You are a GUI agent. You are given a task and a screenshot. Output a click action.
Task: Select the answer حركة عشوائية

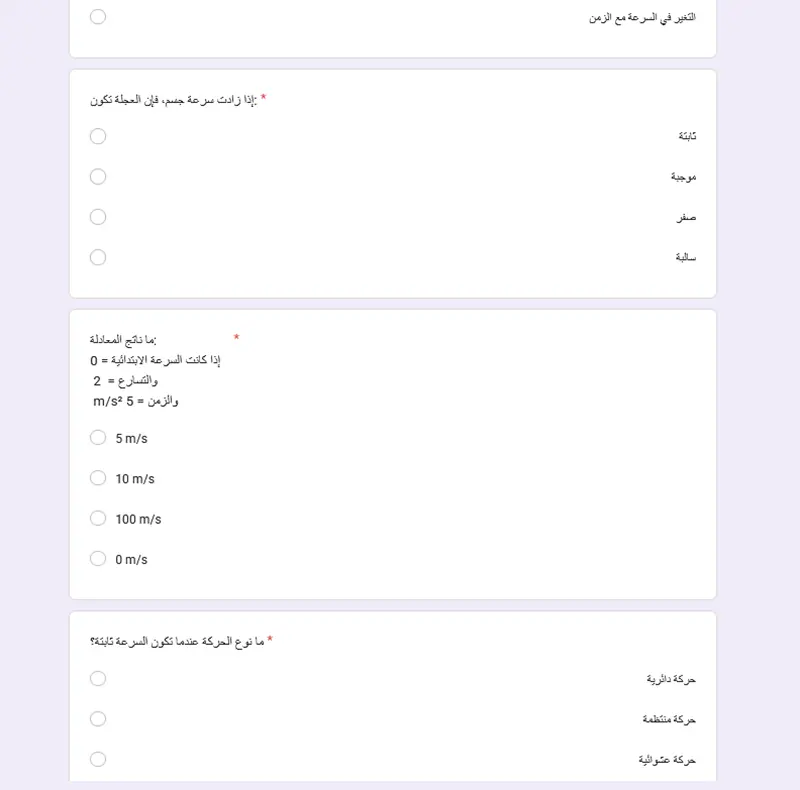(98, 759)
